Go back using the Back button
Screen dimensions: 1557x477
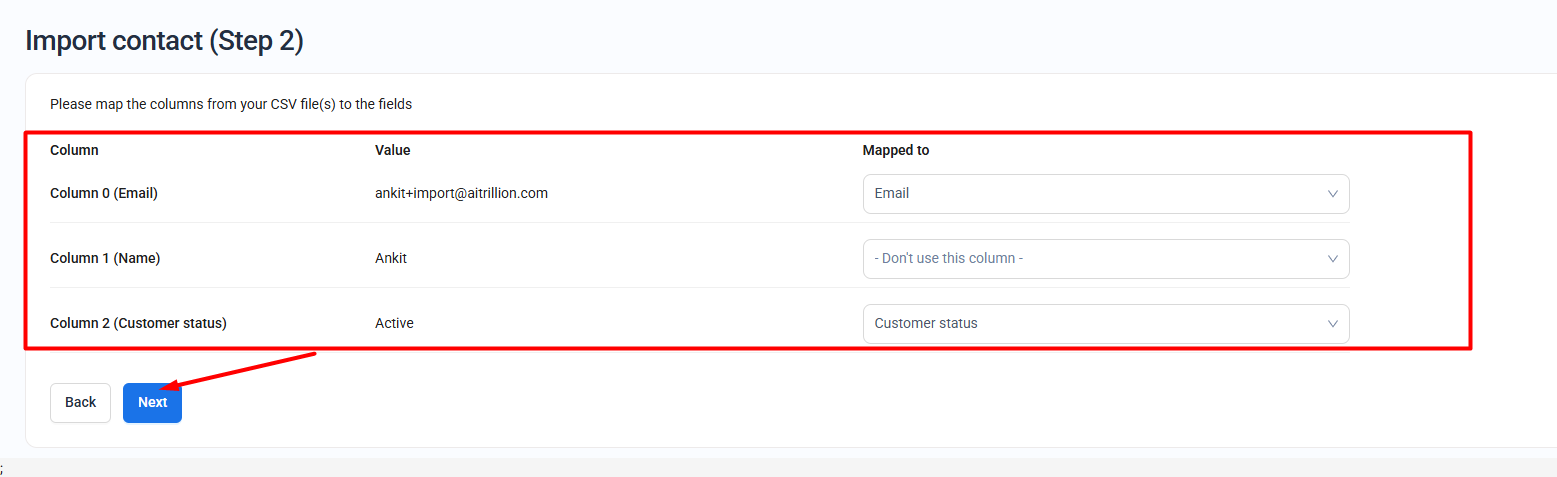tap(80, 402)
